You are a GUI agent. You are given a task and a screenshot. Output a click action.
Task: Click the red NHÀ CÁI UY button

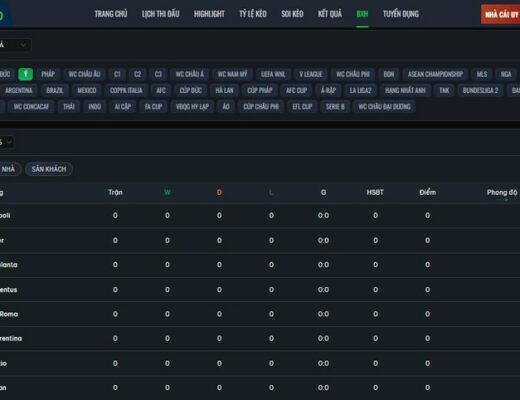[500, 14]
